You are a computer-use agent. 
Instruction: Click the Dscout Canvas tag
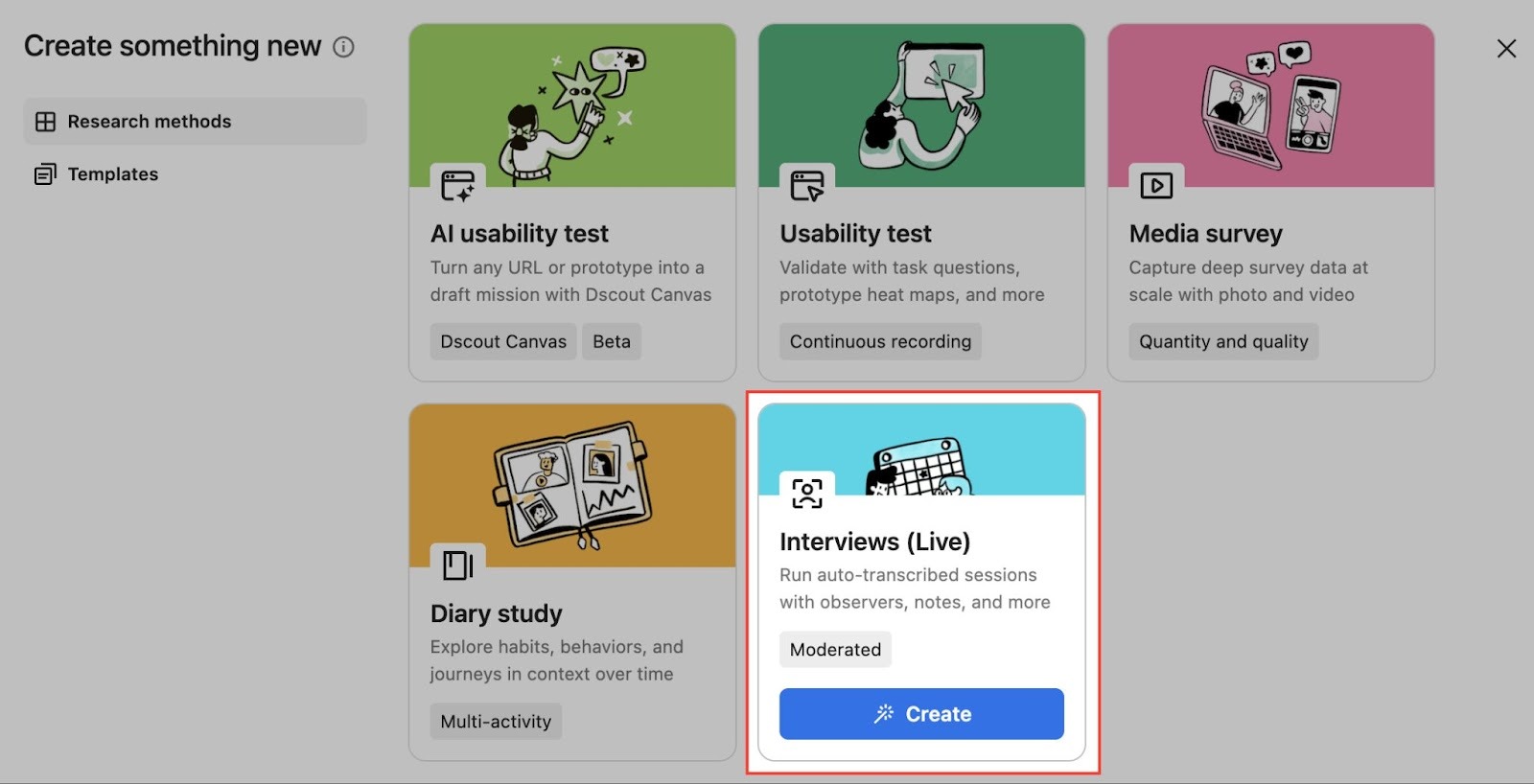(x=503, y=342)
